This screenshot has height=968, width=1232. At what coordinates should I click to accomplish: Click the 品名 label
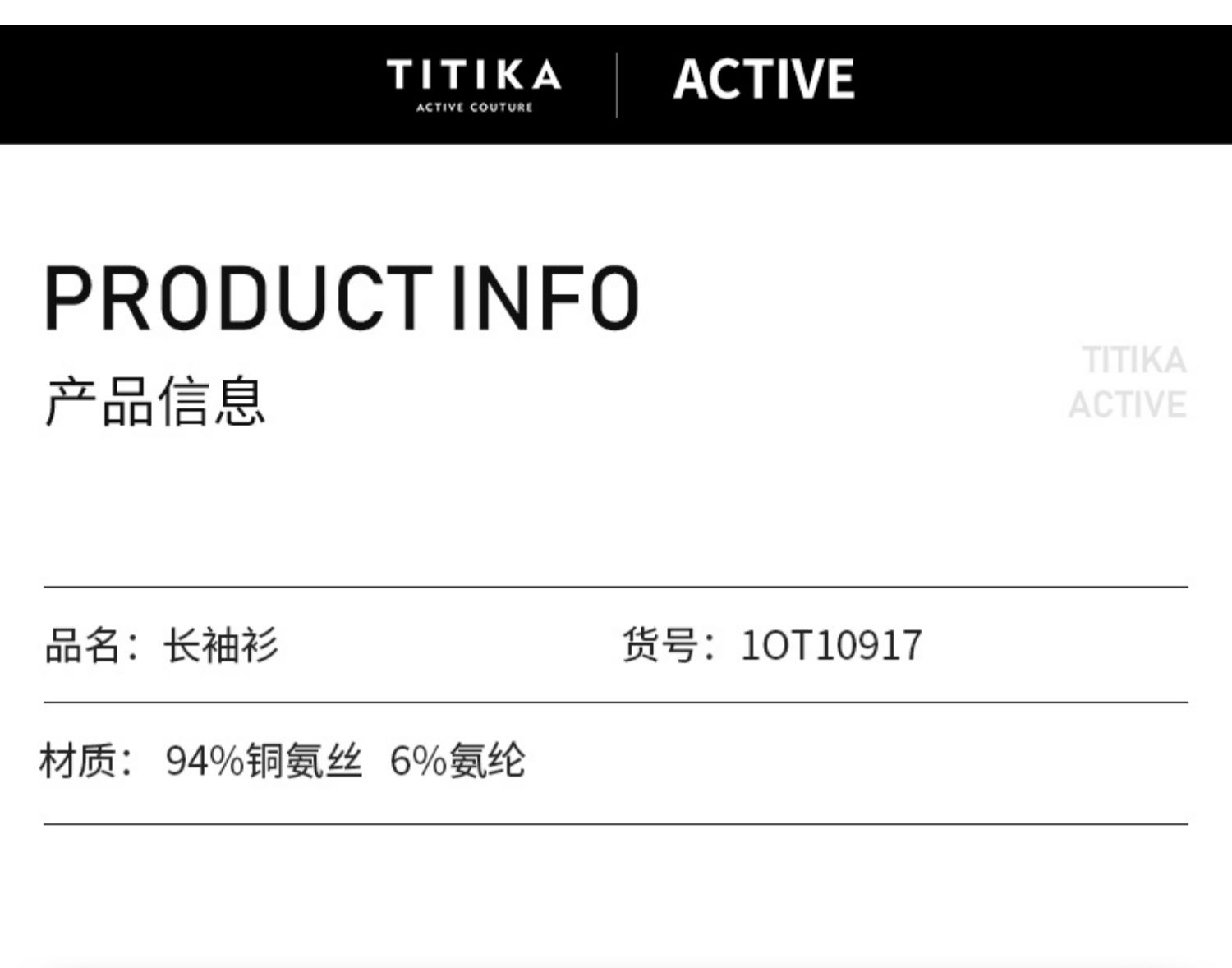pyautogui.click(x=83, y=645)
